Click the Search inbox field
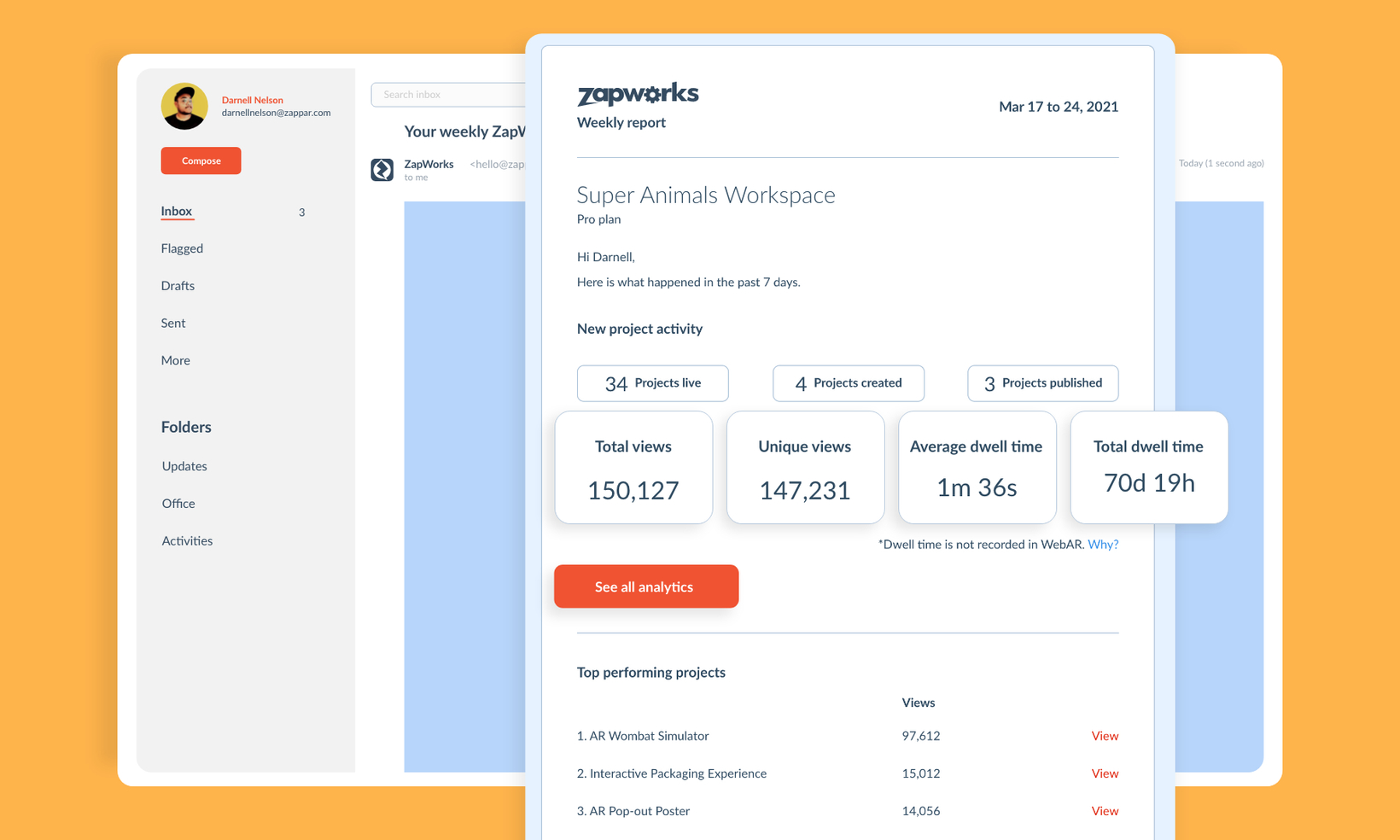The image size is (1400, 840). pyautogui.click(x=448, y=94)
